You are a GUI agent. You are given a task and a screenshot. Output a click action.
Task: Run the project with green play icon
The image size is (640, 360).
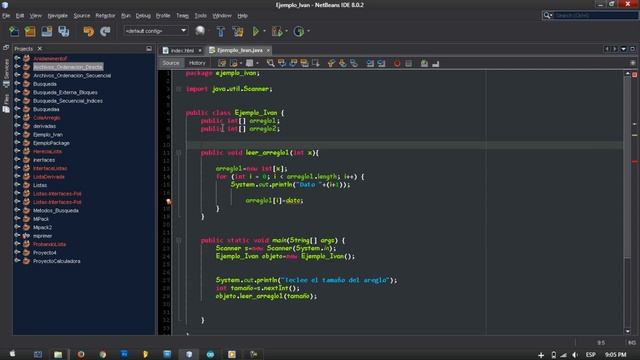256,31
